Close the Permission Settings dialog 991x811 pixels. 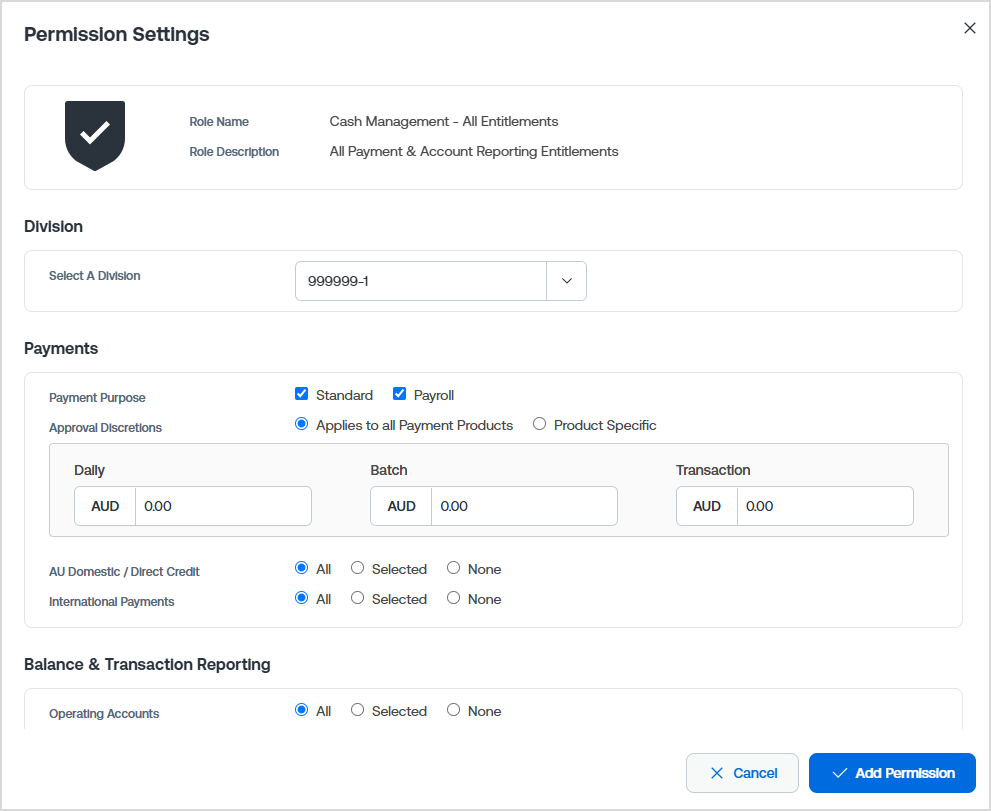click(970, 28)
